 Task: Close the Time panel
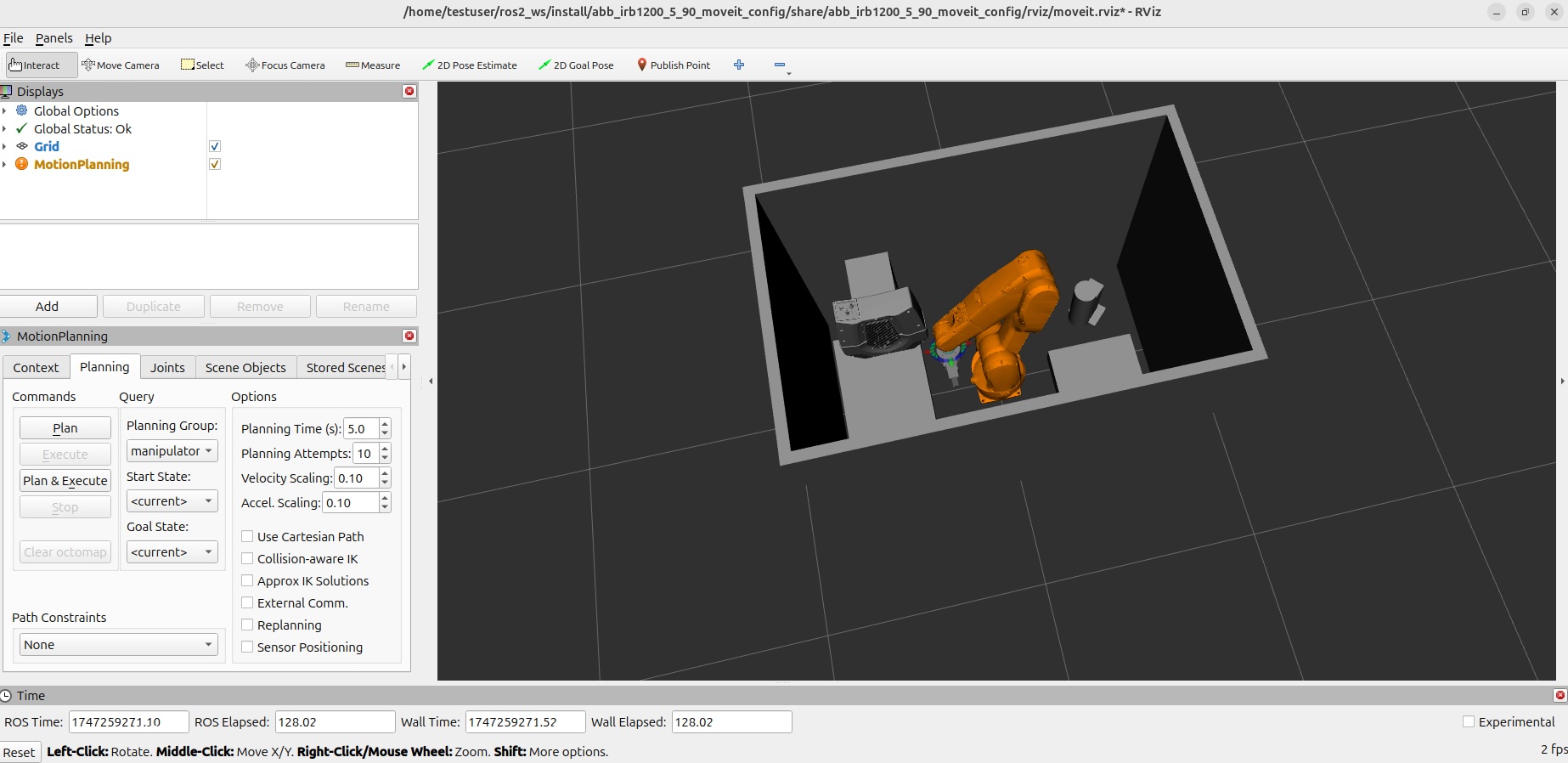[x=1560, y=695]
